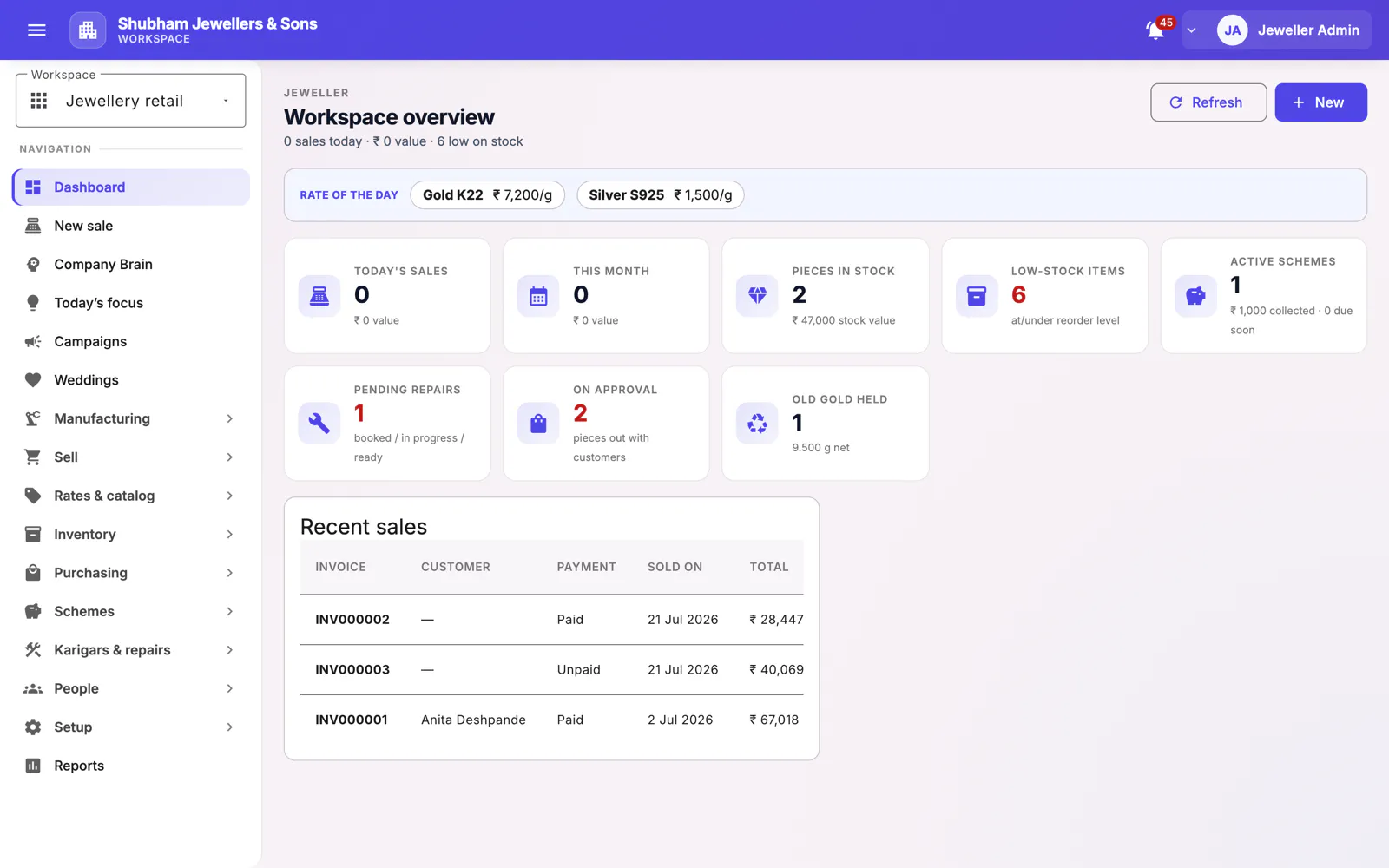This screenshot has height=868, width=1389.
Task: Expand the Manufacturing submenu chevron
Action: (230, 418)
